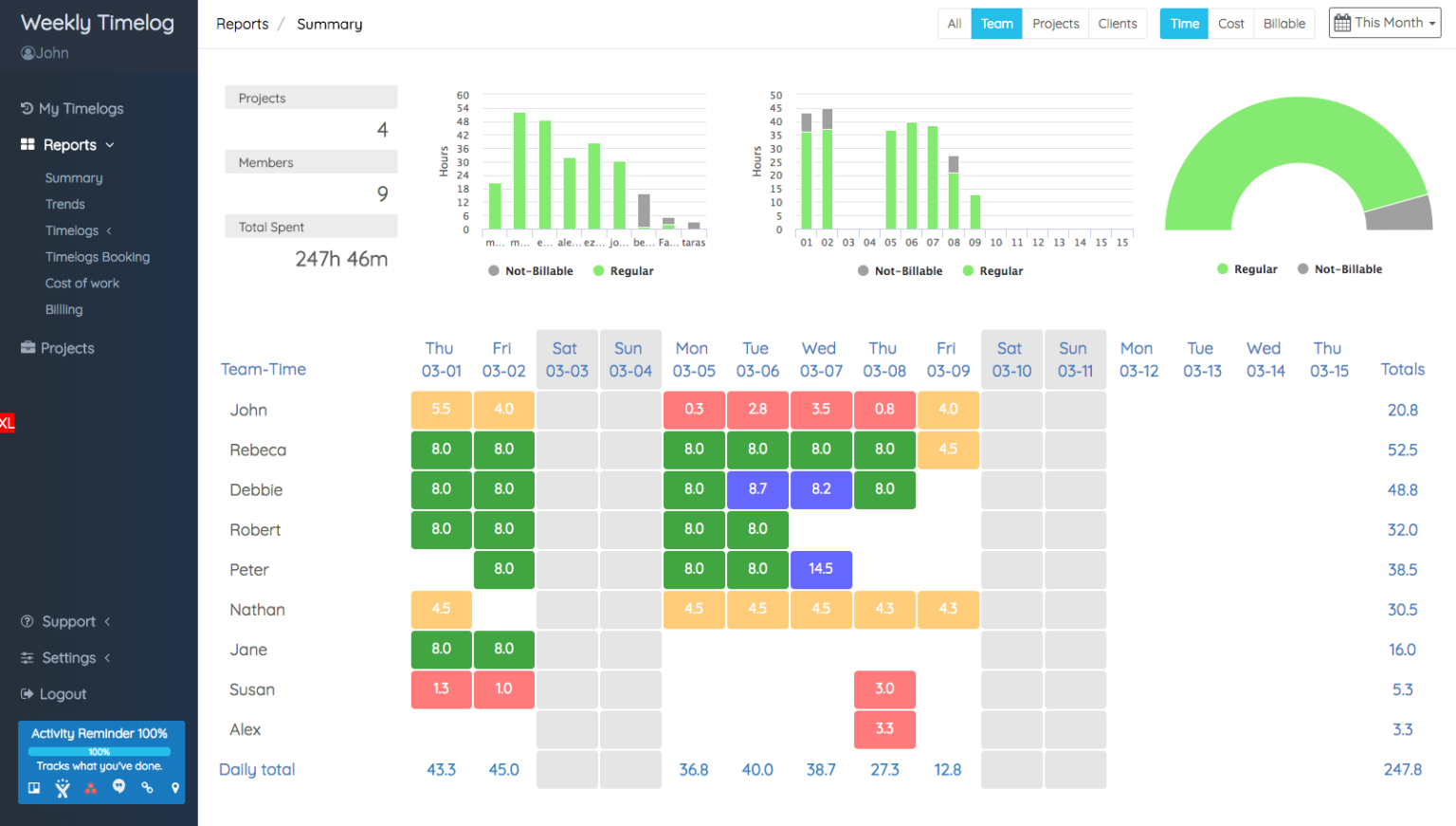Open the Hangouts chat icon in the widget
This screenshot has height=826, width=1456.
pos(119,788)
